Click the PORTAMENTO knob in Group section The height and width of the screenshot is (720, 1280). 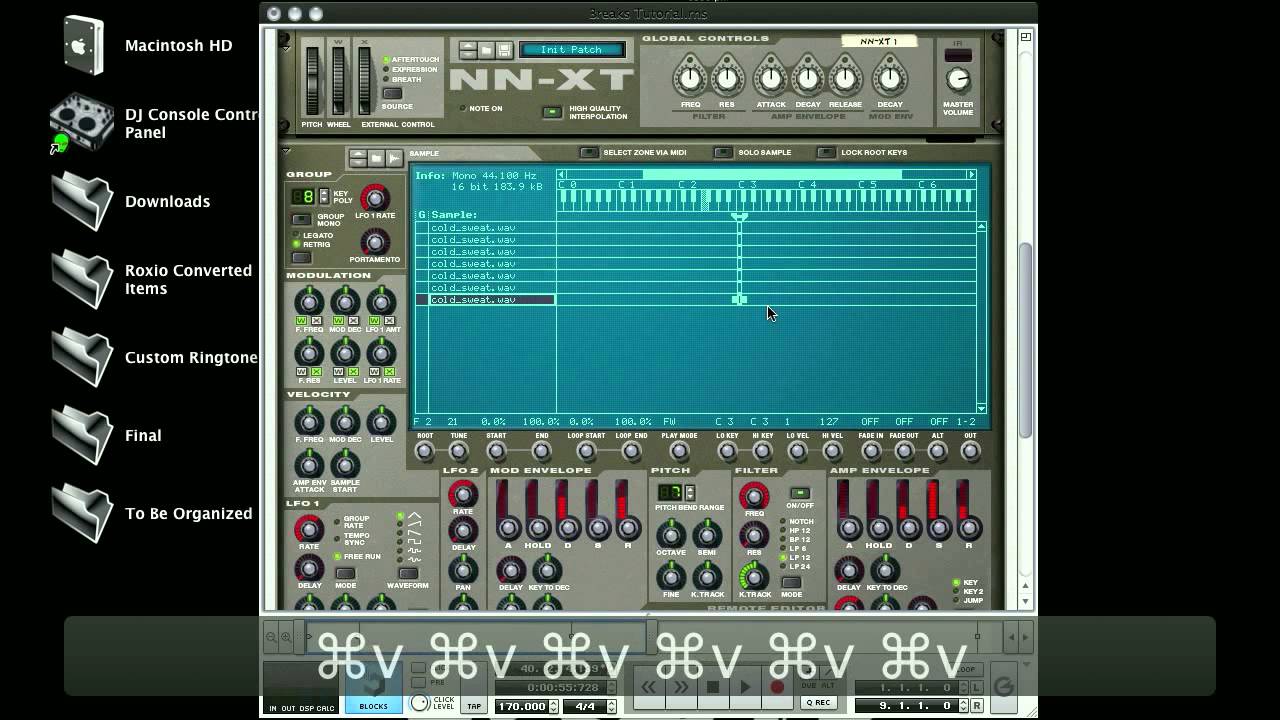(374, 242)
